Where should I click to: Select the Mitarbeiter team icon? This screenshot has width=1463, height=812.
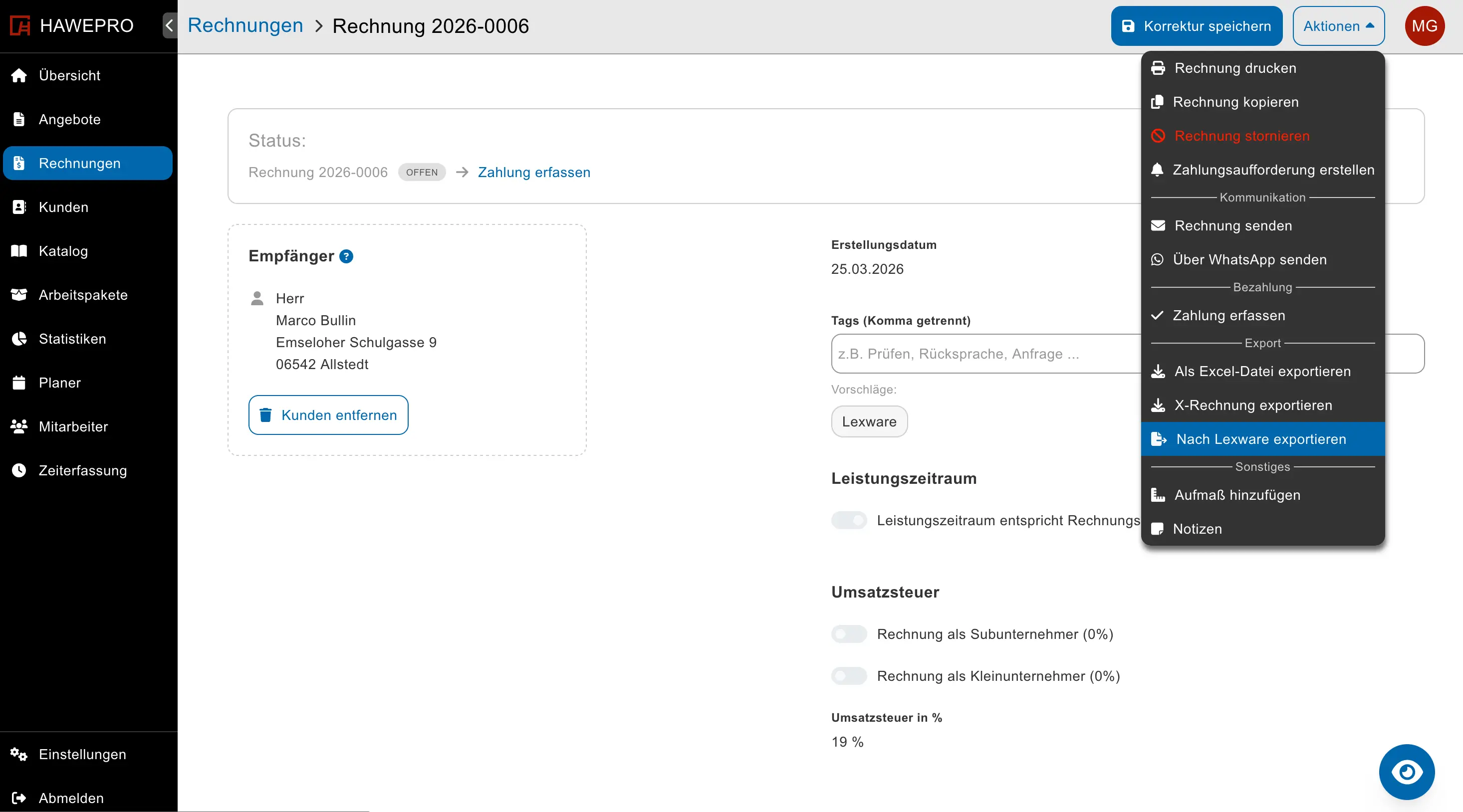(x=19, y=426)
